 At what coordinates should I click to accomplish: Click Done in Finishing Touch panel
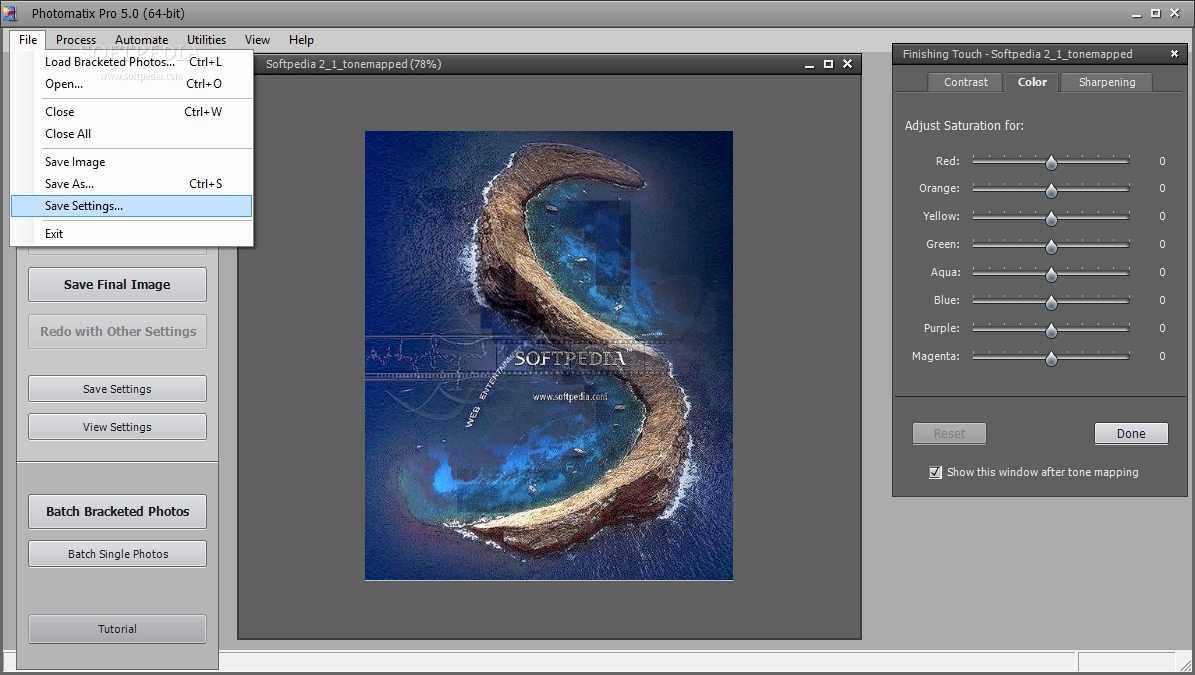click(x=1131, y=433)
